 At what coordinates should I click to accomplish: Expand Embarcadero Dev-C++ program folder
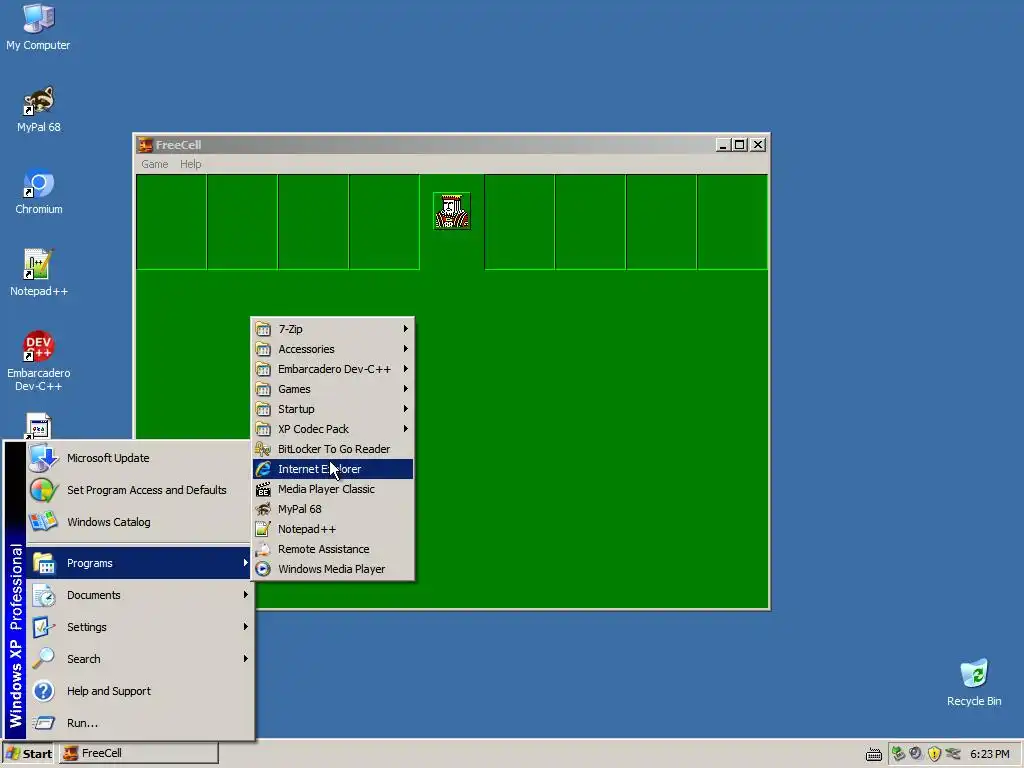(x=333, y=369)
